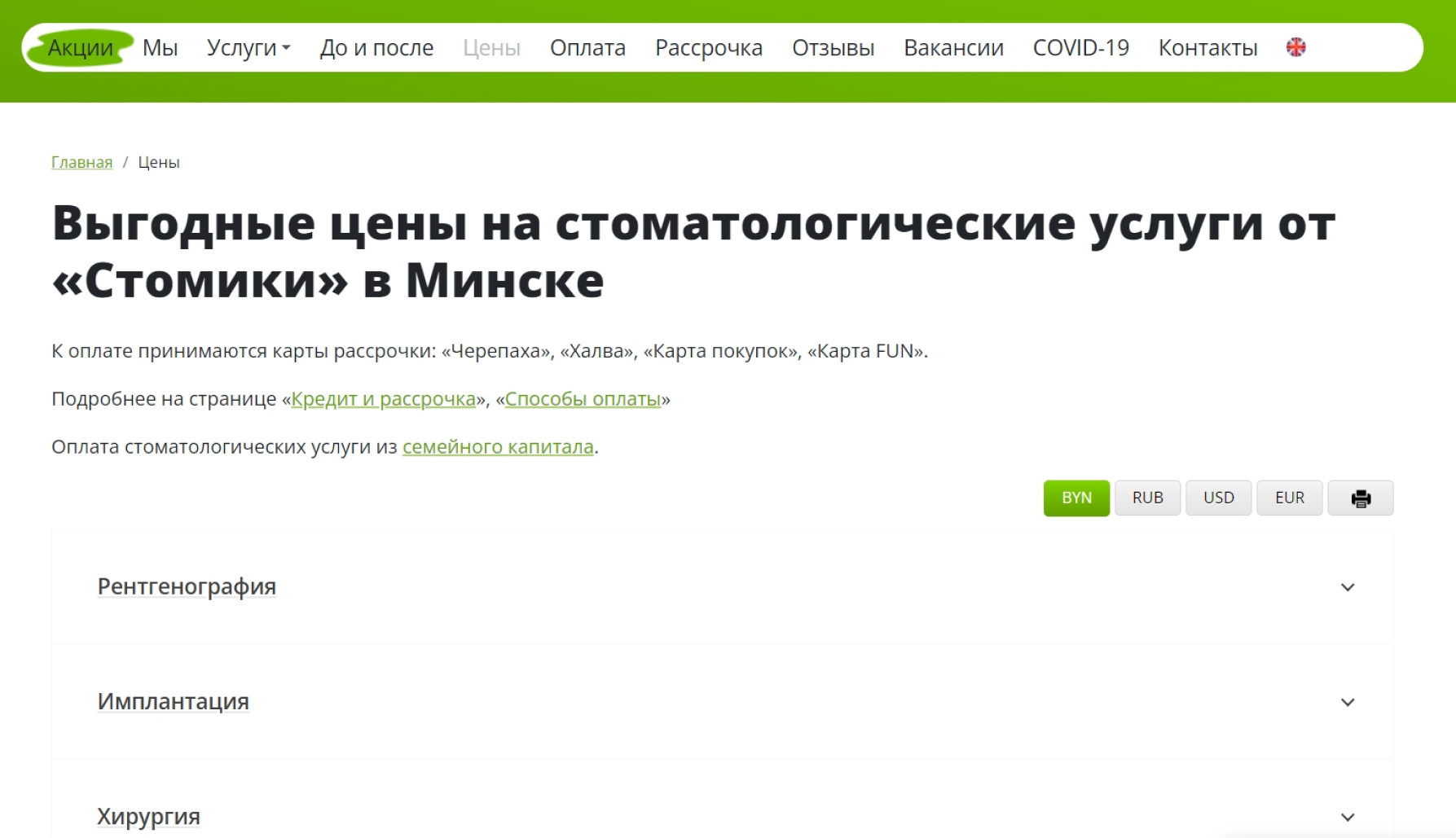Select the Цены menu item
The width and height of the screenshot is (1456, 838).
pos(491,48)
